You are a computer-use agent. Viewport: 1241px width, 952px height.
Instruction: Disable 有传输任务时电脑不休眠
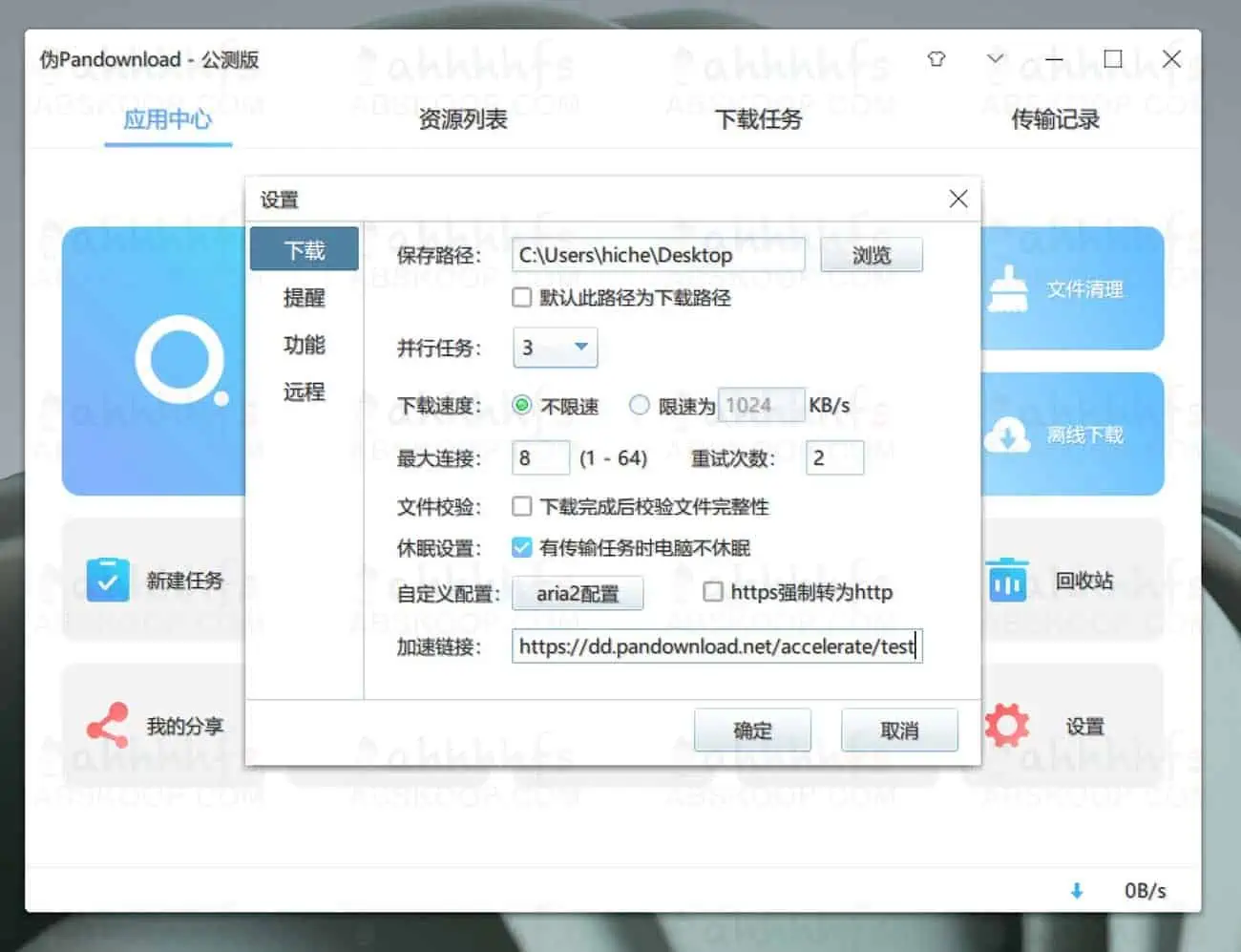pos(521,547)
